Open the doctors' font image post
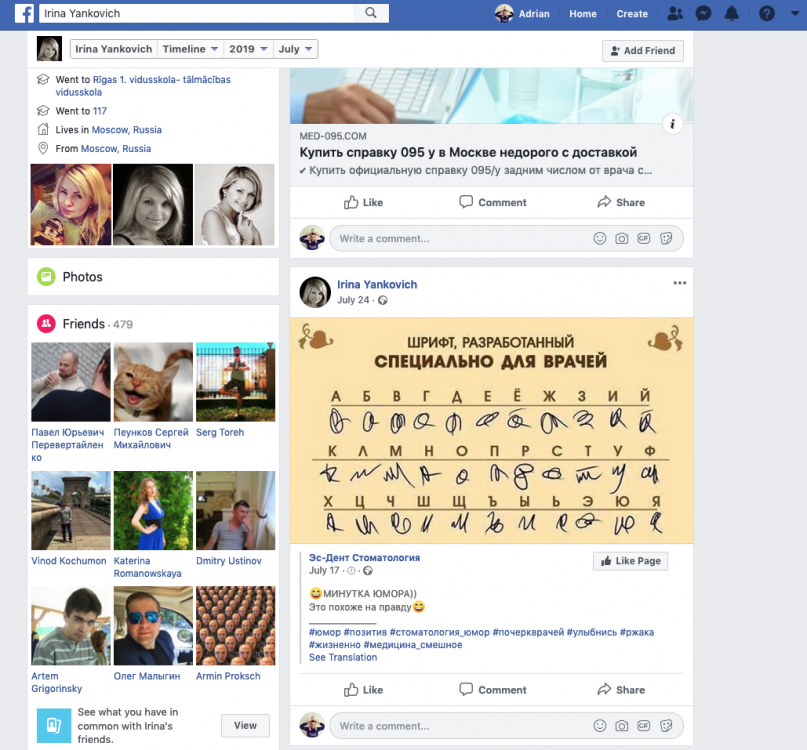The image size is (807, 750). pos(491,431)
